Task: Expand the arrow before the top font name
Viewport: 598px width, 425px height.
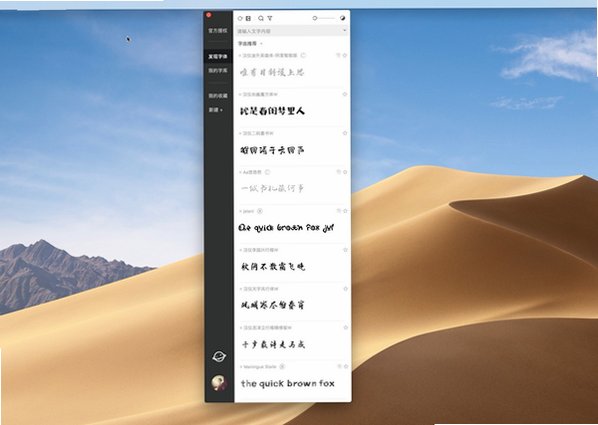Action: click(240, 56)
